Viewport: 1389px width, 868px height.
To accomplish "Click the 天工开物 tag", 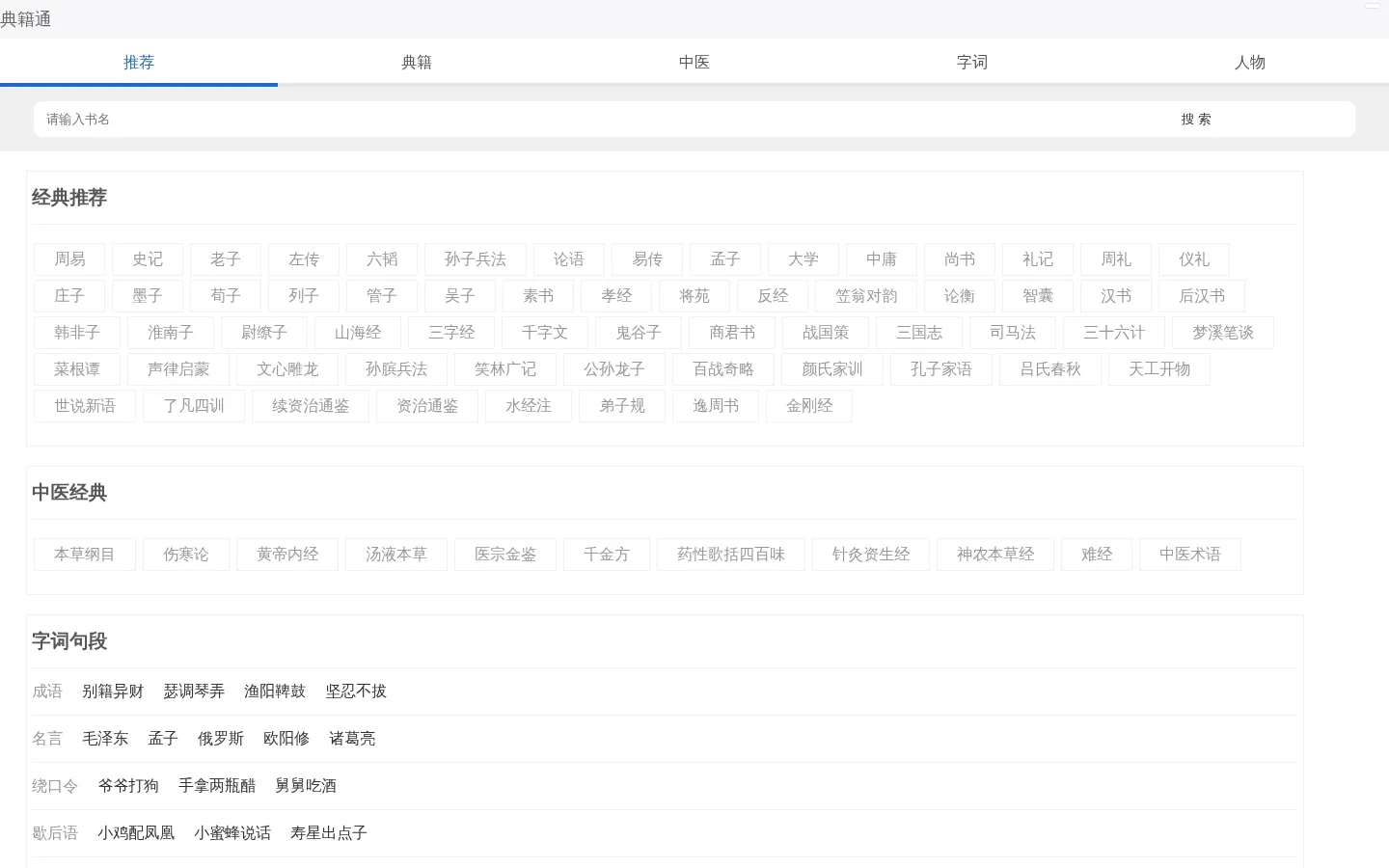I will click(x=1159, y=369).
